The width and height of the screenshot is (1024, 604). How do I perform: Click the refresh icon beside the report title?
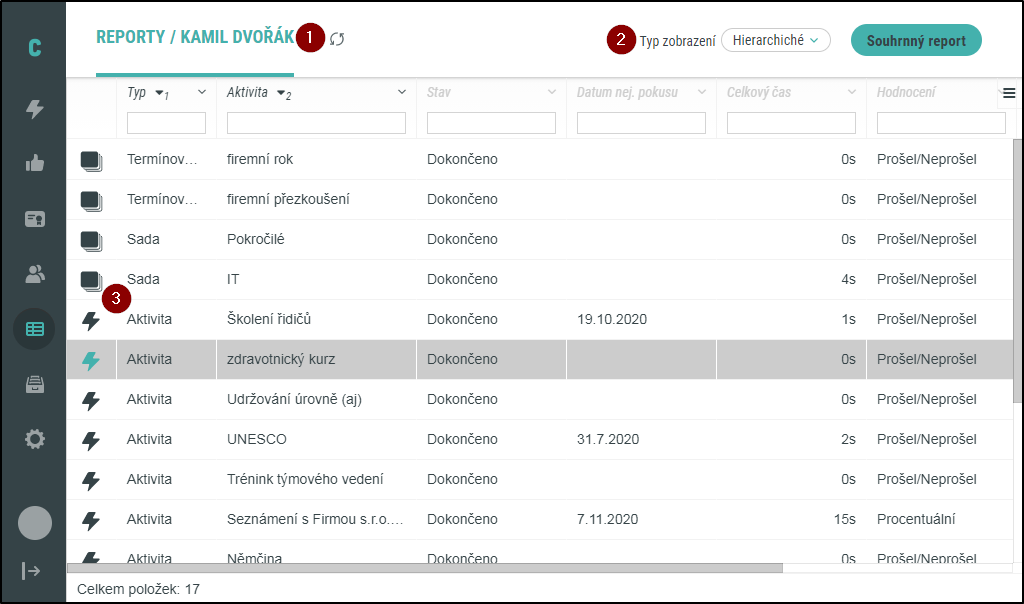point(337,39)
